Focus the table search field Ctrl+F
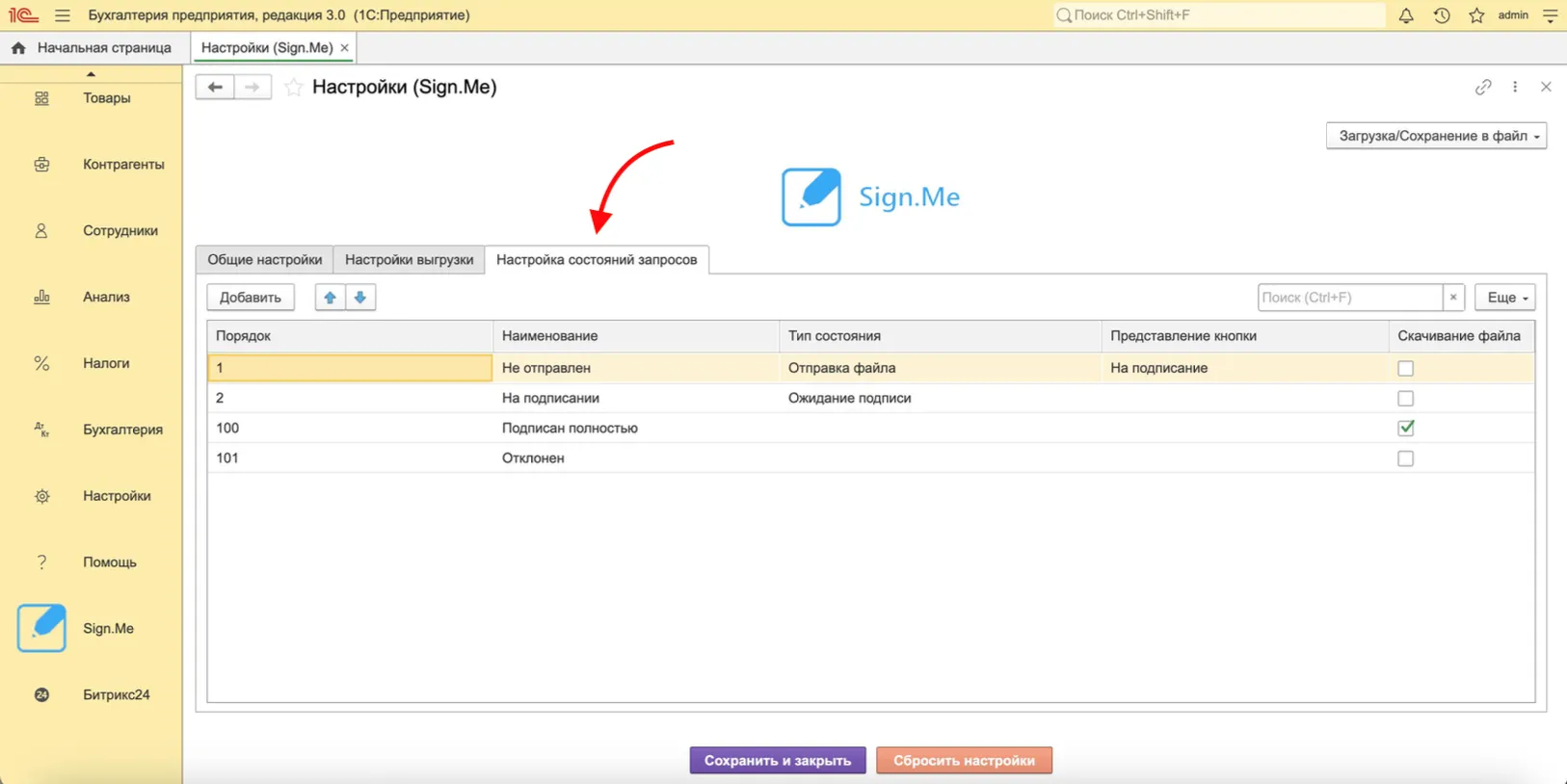 (1350, 298)
